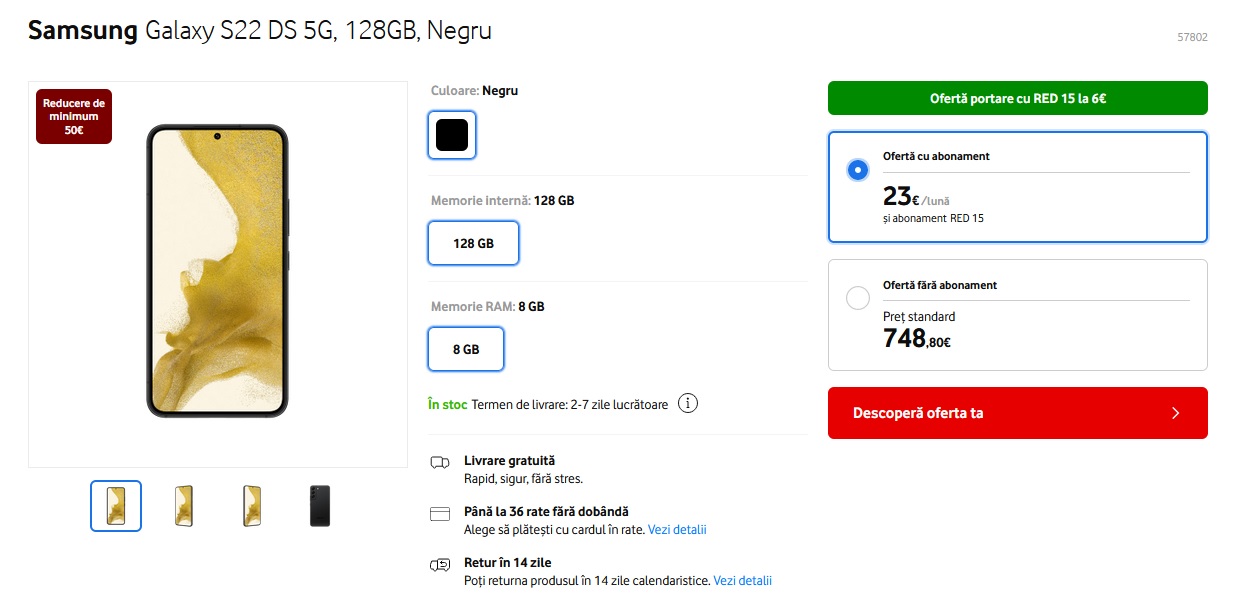Open 'Vezi detalii' for product returns
The width and height of the screenshot is (1241, 600).
[x=742, y=580]
